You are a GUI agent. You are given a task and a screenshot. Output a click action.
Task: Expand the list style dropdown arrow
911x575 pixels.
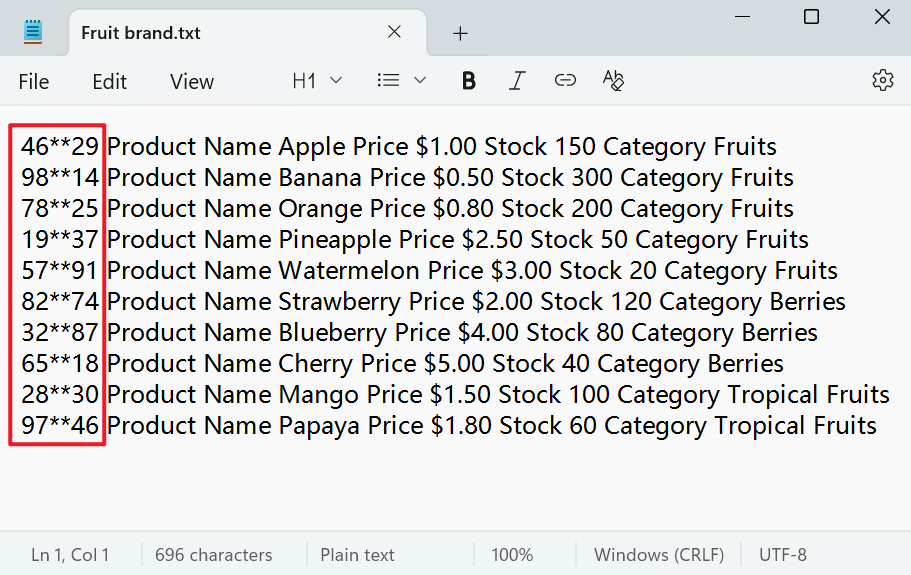[420, 81]
